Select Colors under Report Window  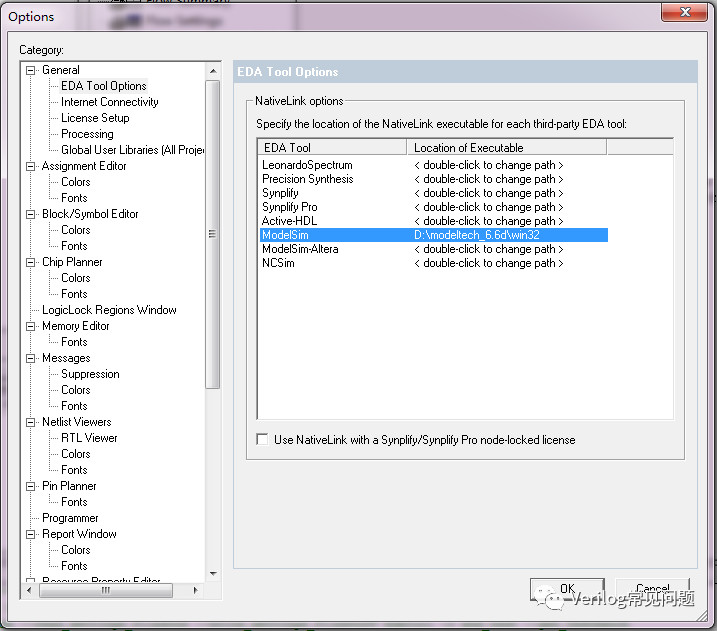point(76,550)
